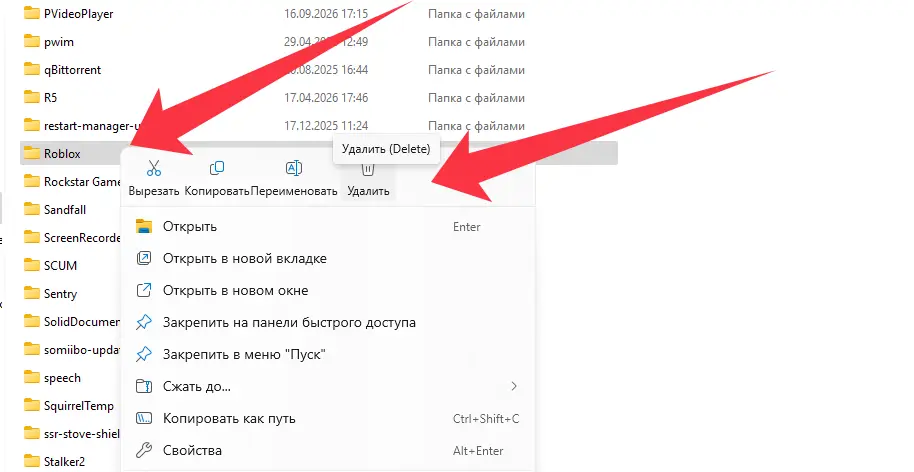This screenshot has width=914, height=472.
Task: Click the pwim folder icon
Action: tap(31, 41)
